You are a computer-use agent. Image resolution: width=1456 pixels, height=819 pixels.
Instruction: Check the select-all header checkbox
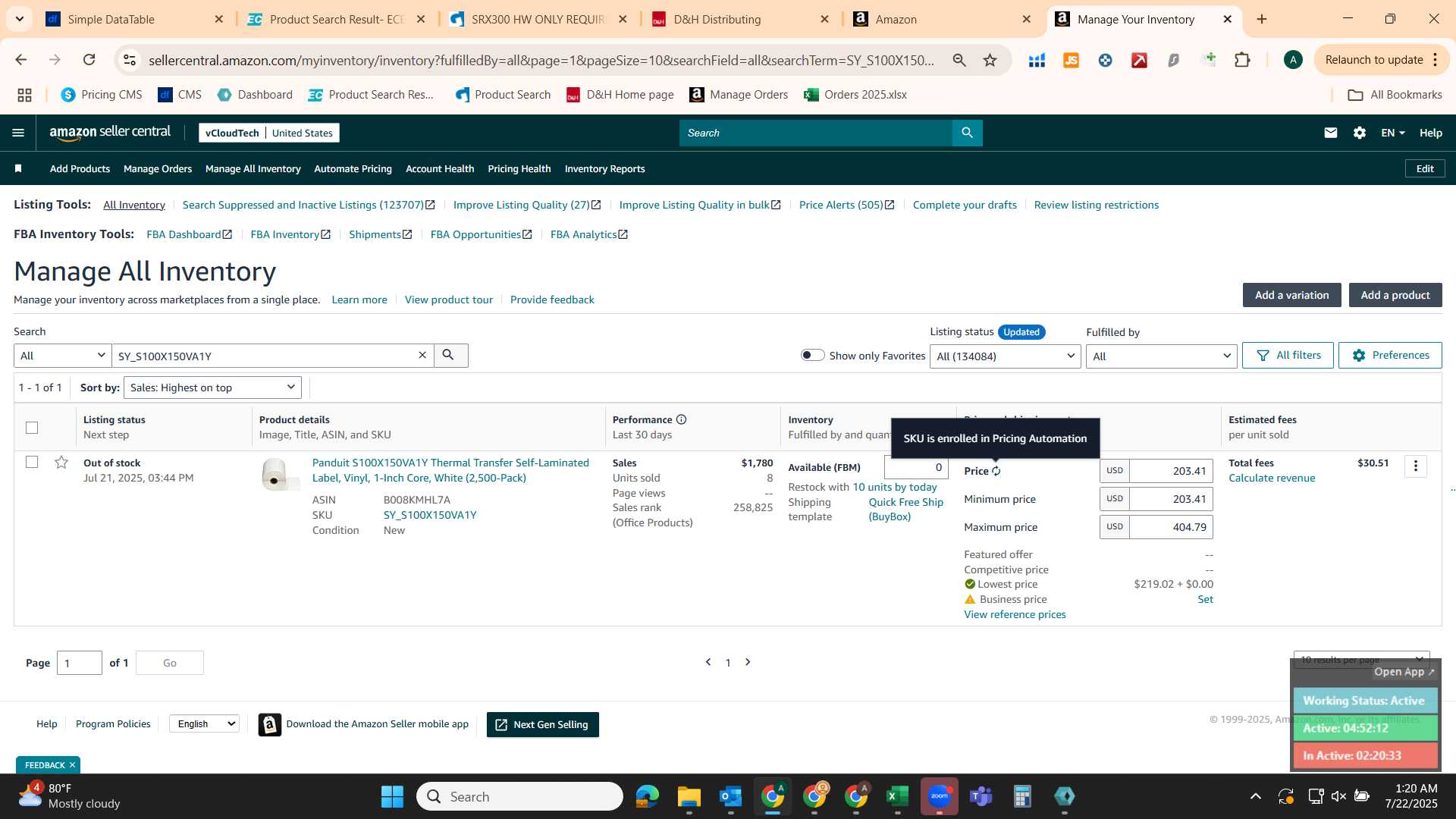32,428
